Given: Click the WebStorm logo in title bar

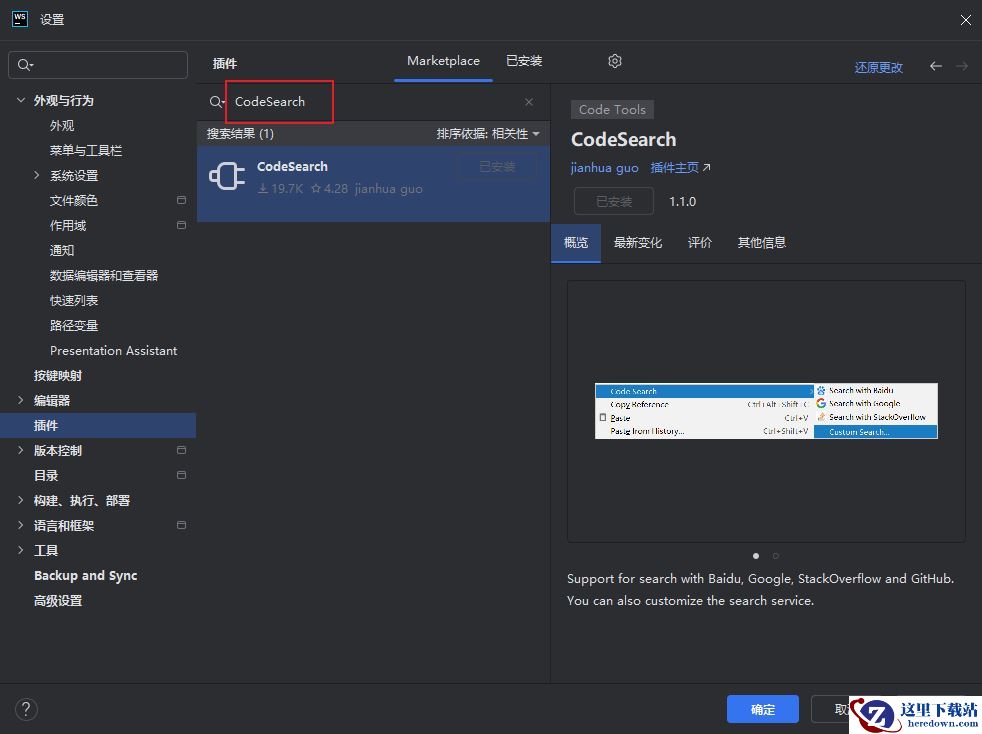Looking at the screenshot, I should (20, 19).
